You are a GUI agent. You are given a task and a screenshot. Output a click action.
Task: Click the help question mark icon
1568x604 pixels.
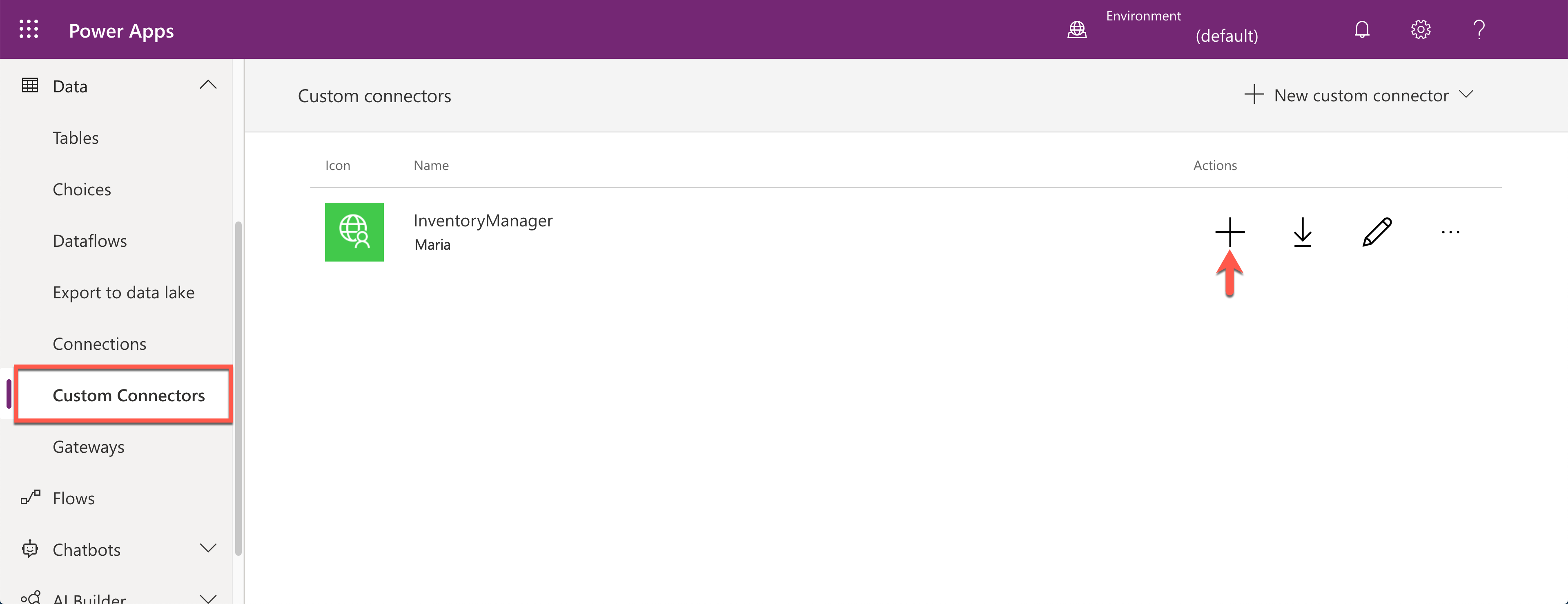coord(1479,29)
